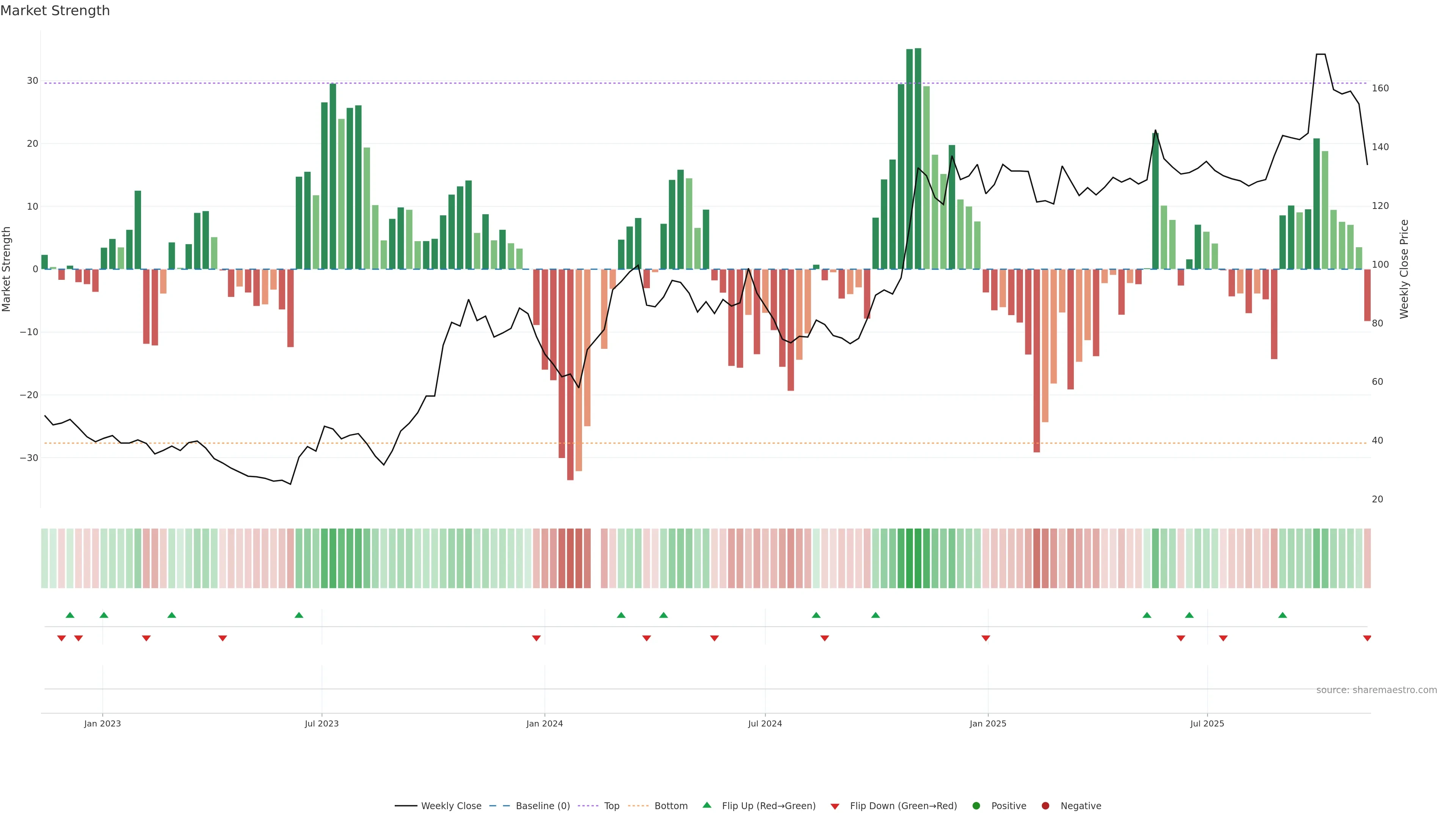
Task: Click the Bottom legend line icon
Action: click(x=639, y=806)
